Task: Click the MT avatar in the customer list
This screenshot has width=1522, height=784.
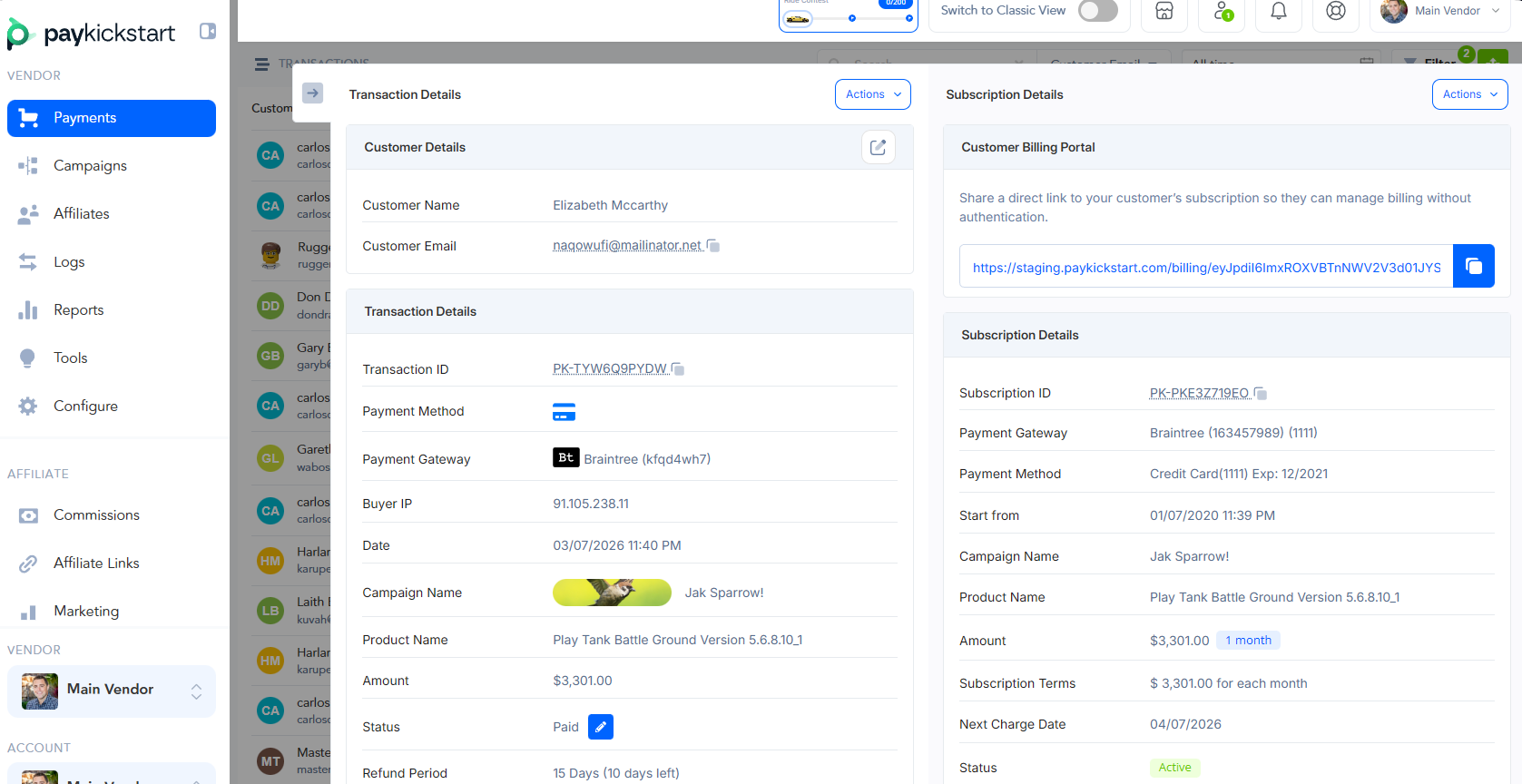Action: [270, 761]
